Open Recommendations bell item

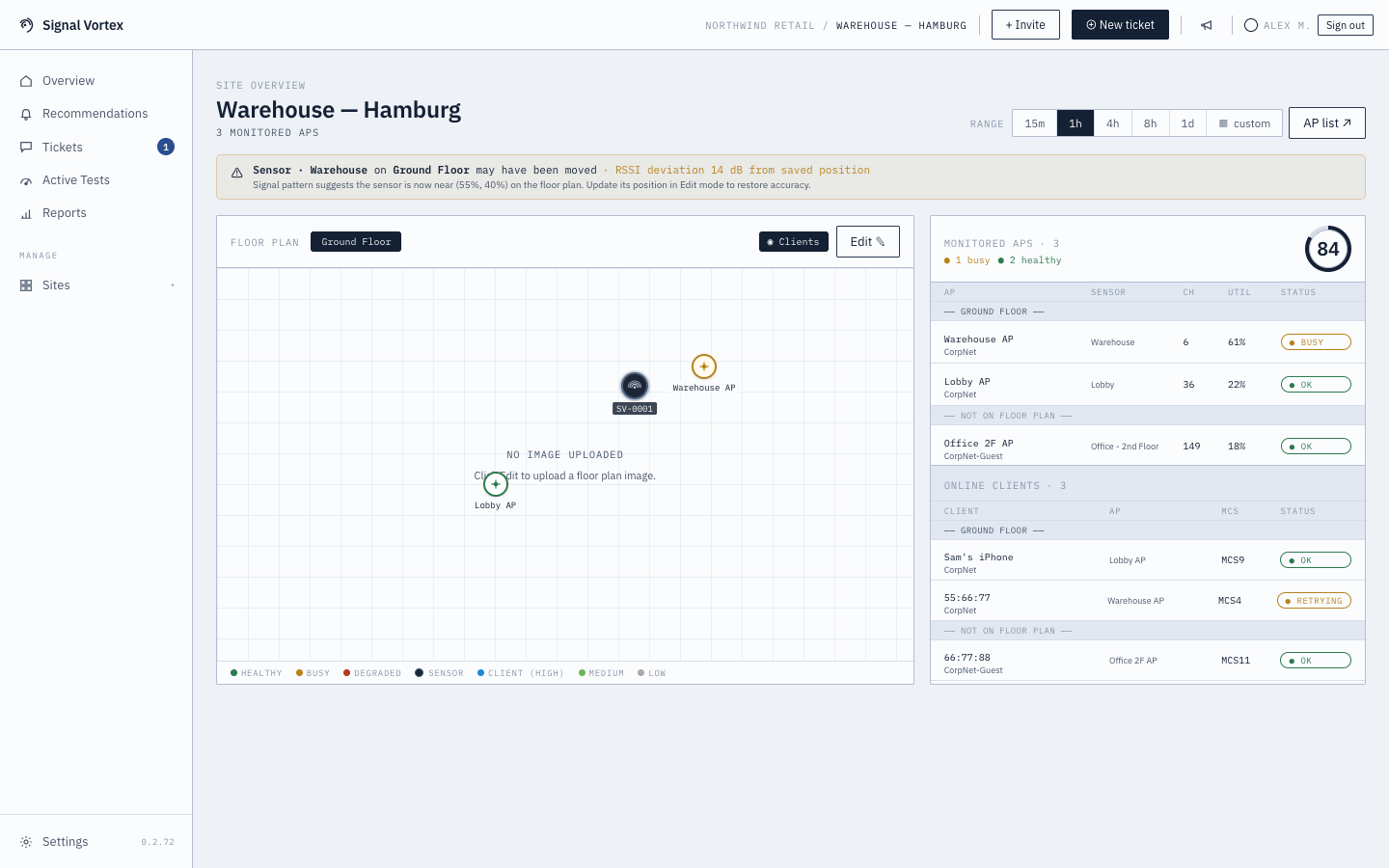(x=96, y=114)
